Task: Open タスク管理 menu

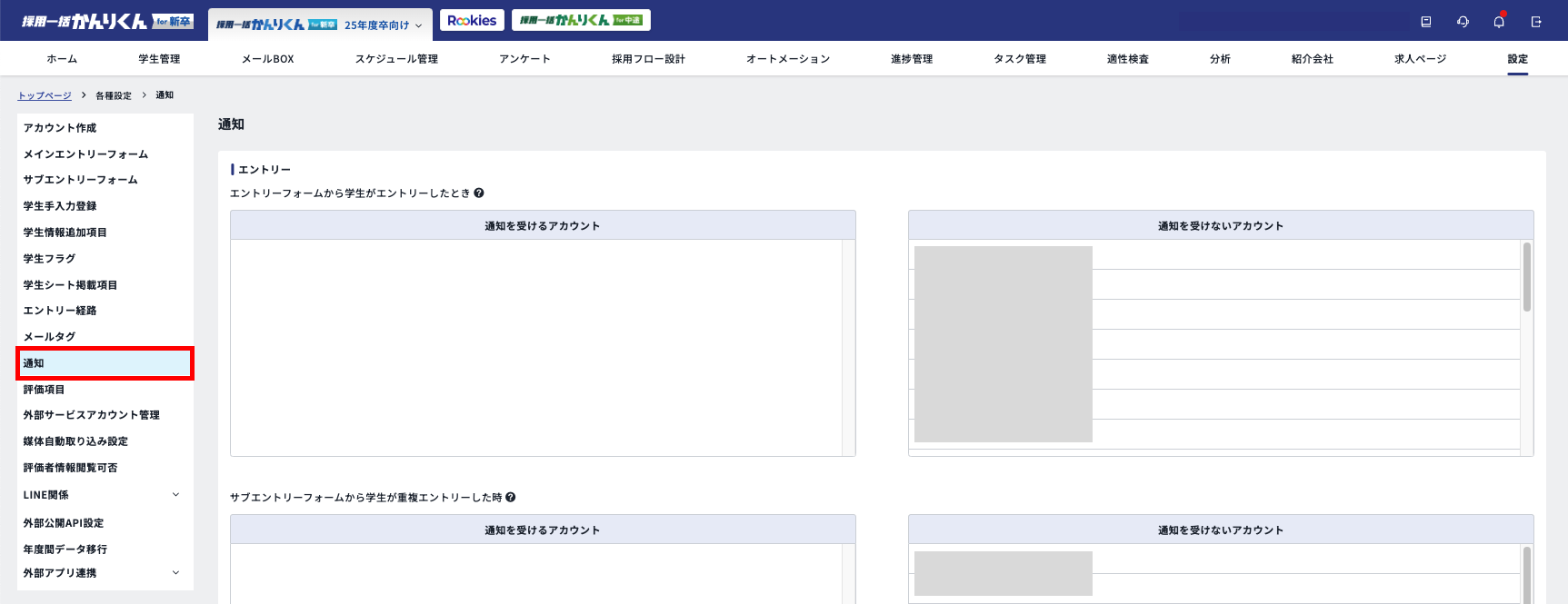Action: click(x=1020, y=59)
